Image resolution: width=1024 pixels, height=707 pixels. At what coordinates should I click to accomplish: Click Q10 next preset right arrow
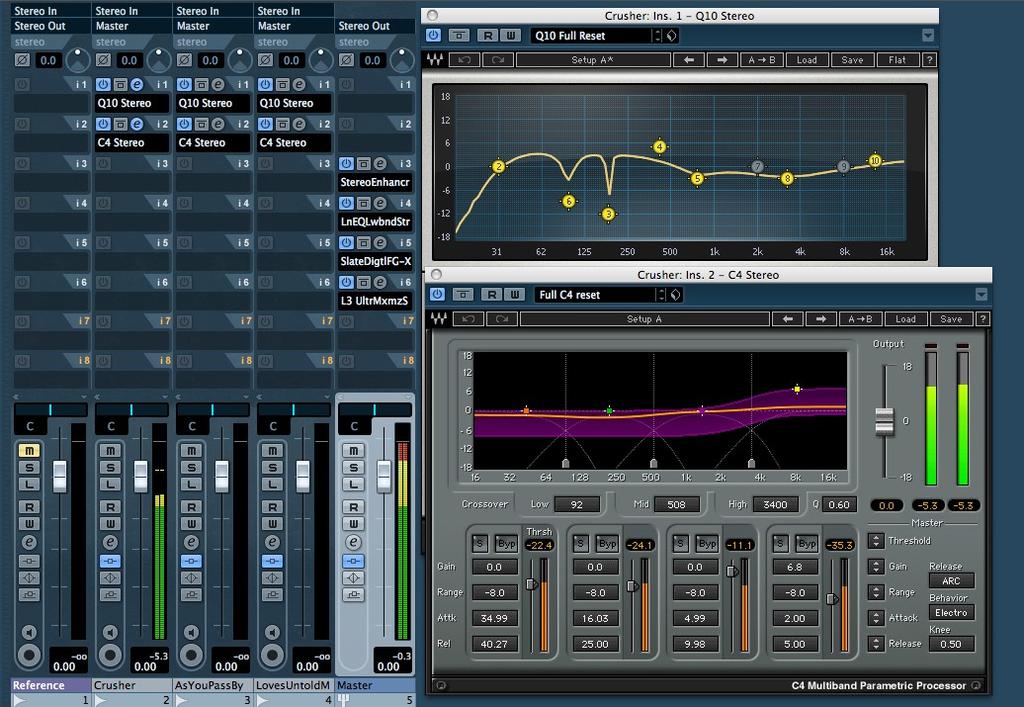click(722, 60)
